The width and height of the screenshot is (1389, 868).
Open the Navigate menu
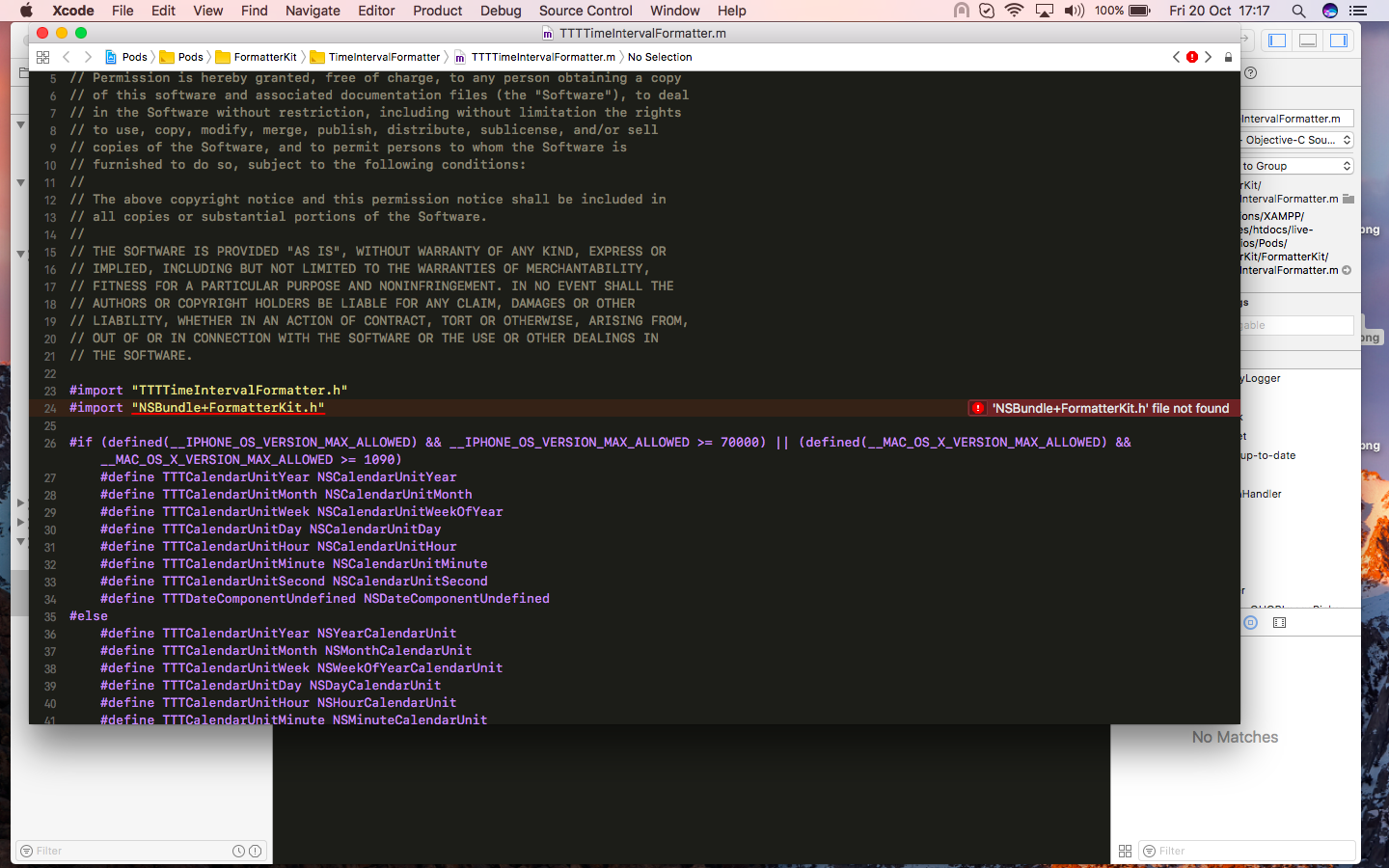coord(313,11)
